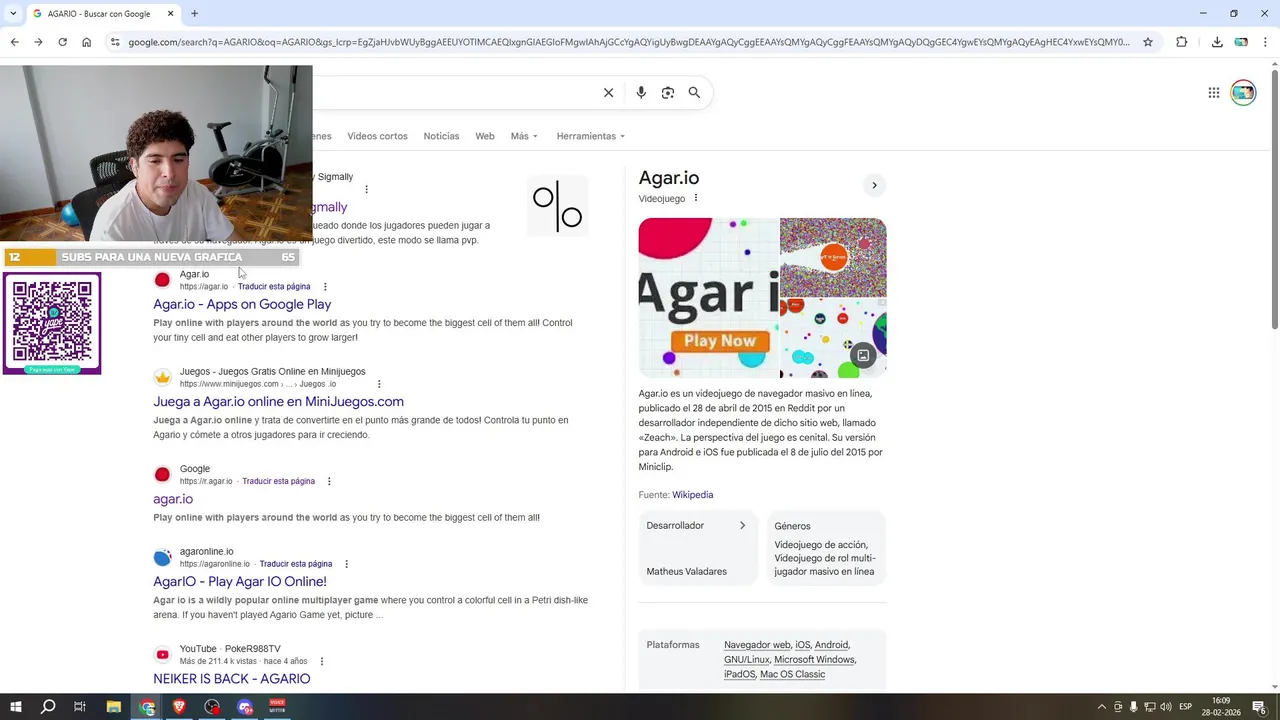1280x720 pixels.
Task: Translate the ir.agar.io result page
Action: (278, 482)
